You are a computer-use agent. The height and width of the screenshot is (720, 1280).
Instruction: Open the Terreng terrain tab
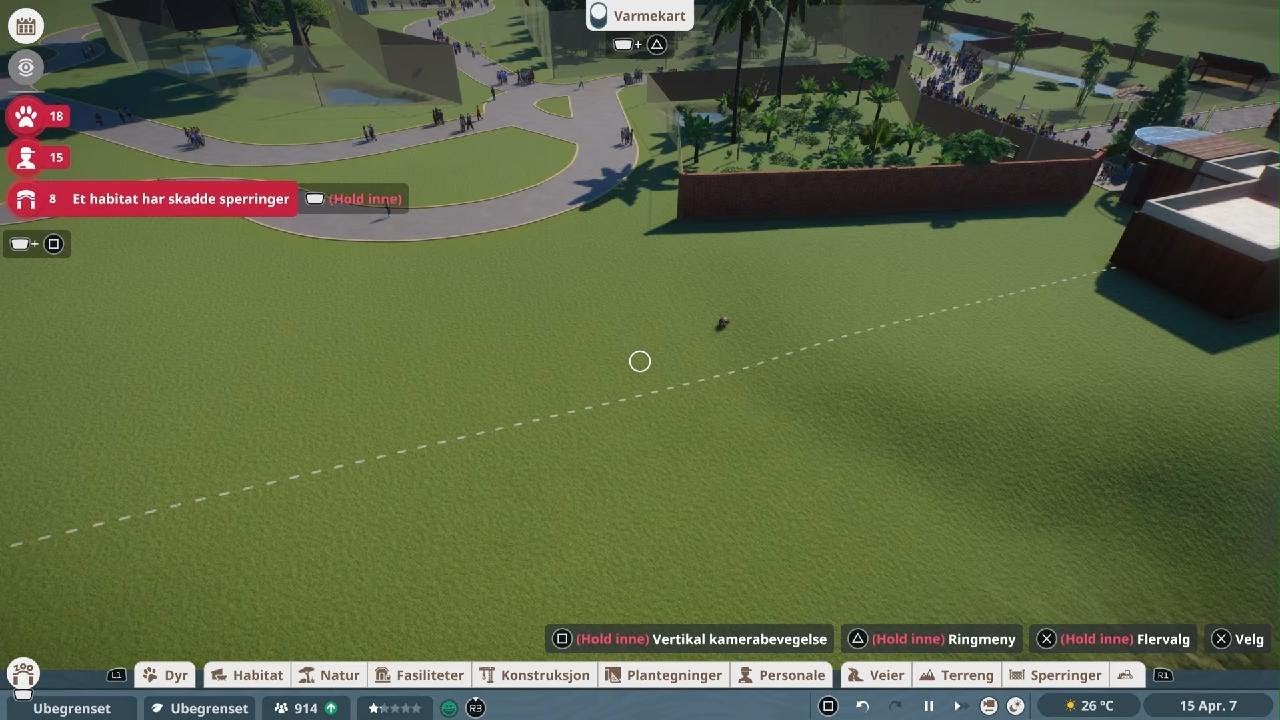[x=956, y=675]
